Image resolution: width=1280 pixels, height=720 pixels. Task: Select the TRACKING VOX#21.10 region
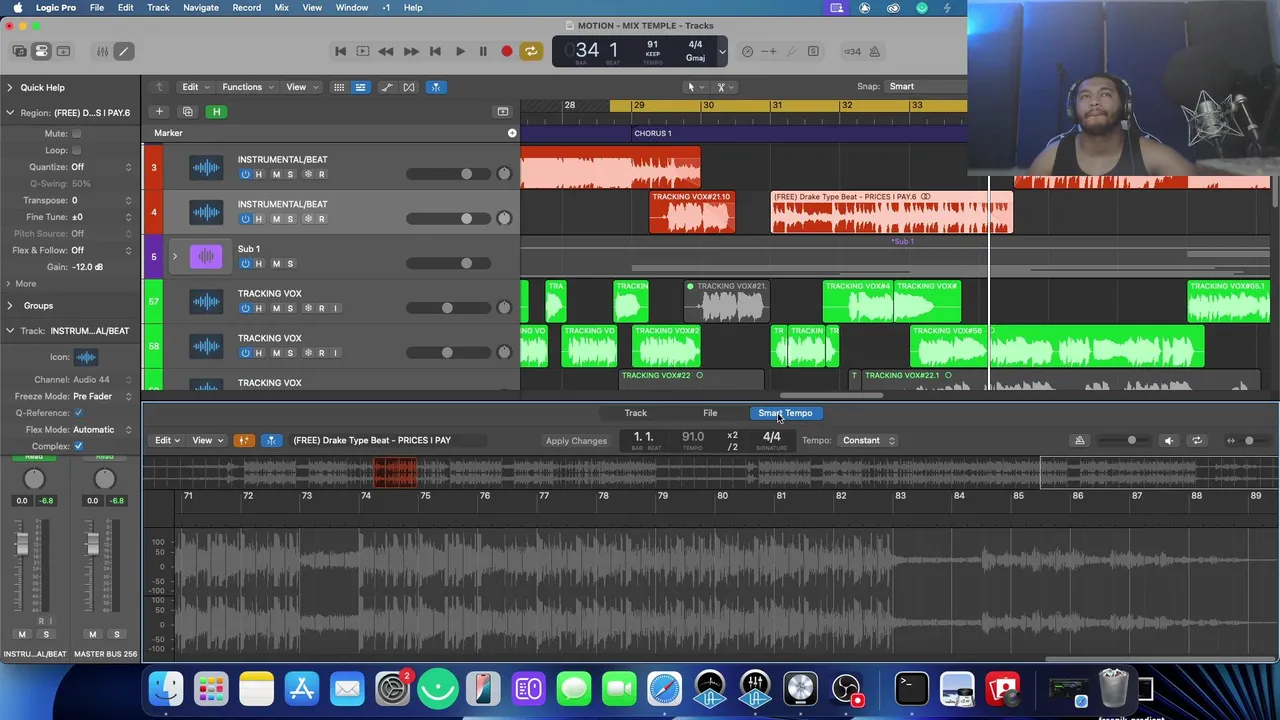click(692, 212)
